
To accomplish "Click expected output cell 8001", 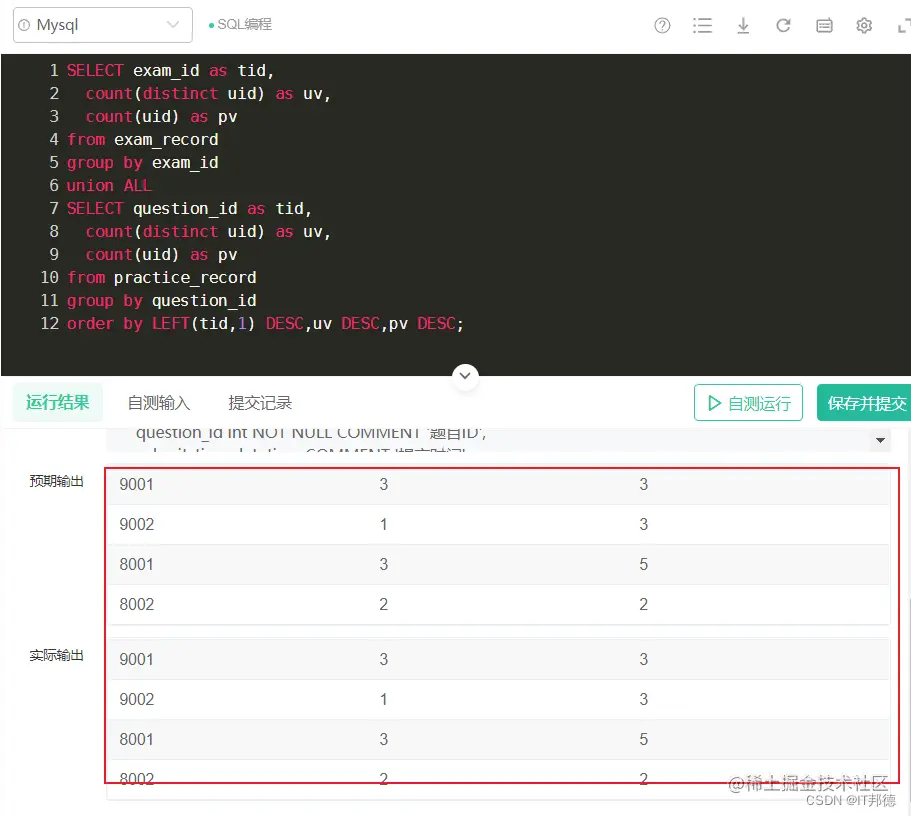I will click(x=137, y=564).
